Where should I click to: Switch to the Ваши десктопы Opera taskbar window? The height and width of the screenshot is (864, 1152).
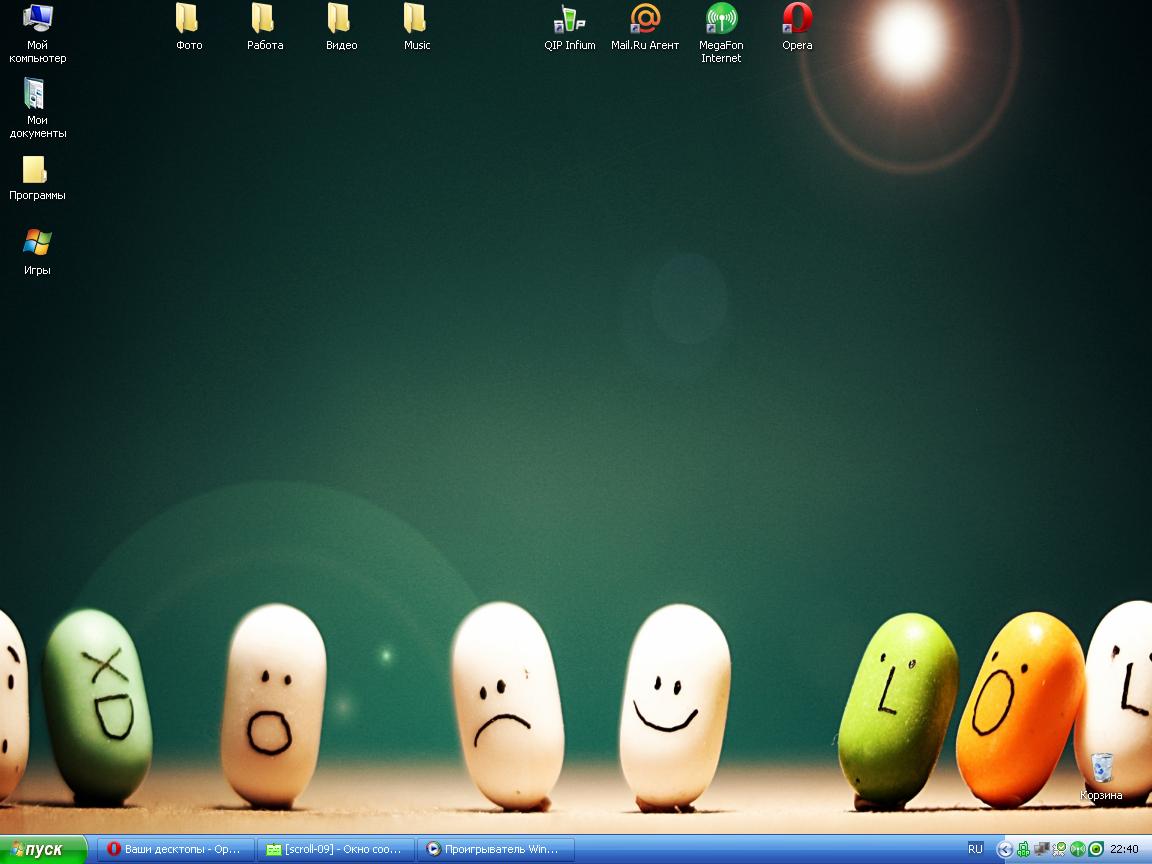tap(176, 850)
